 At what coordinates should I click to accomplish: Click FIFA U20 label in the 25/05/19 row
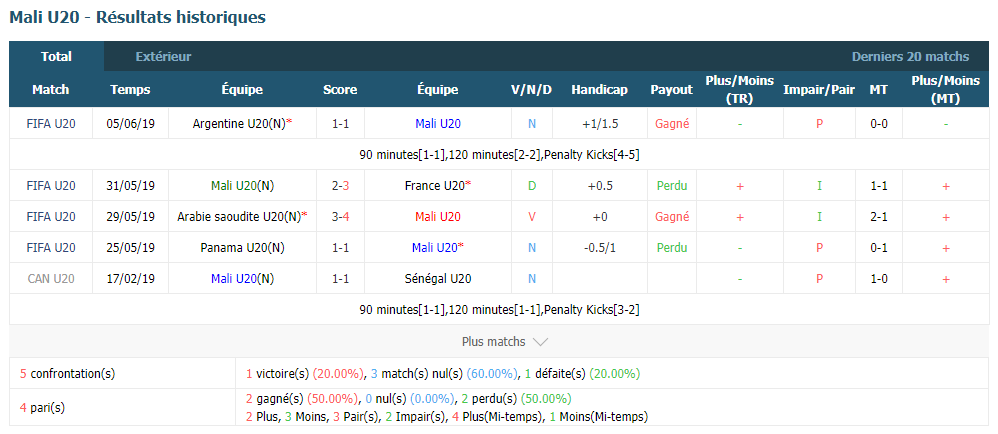(51, 248)
